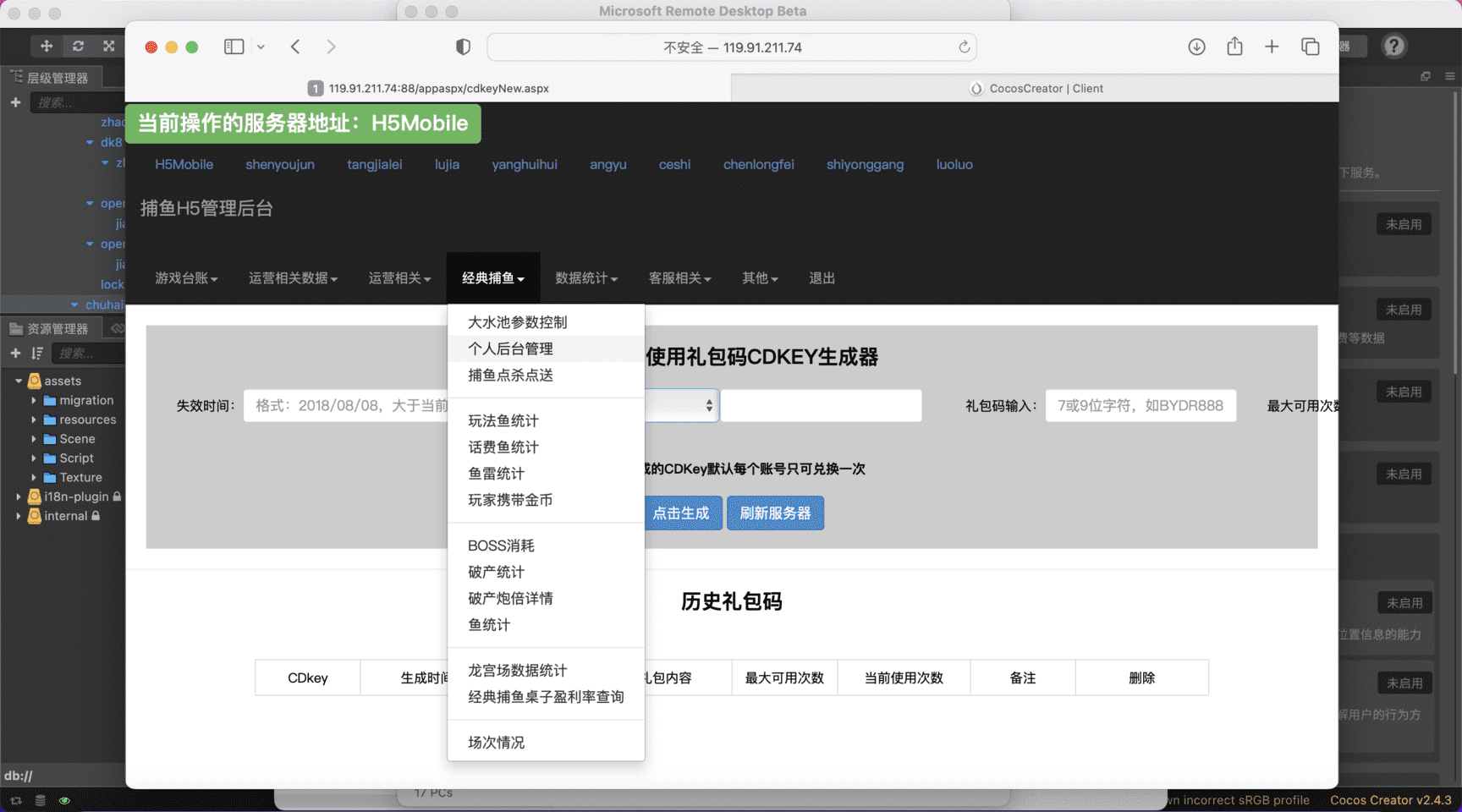Click the Share icon in Safari toolbar
The width and height of the screenshot is (1462, 812).
click(x=1234, y=47)
